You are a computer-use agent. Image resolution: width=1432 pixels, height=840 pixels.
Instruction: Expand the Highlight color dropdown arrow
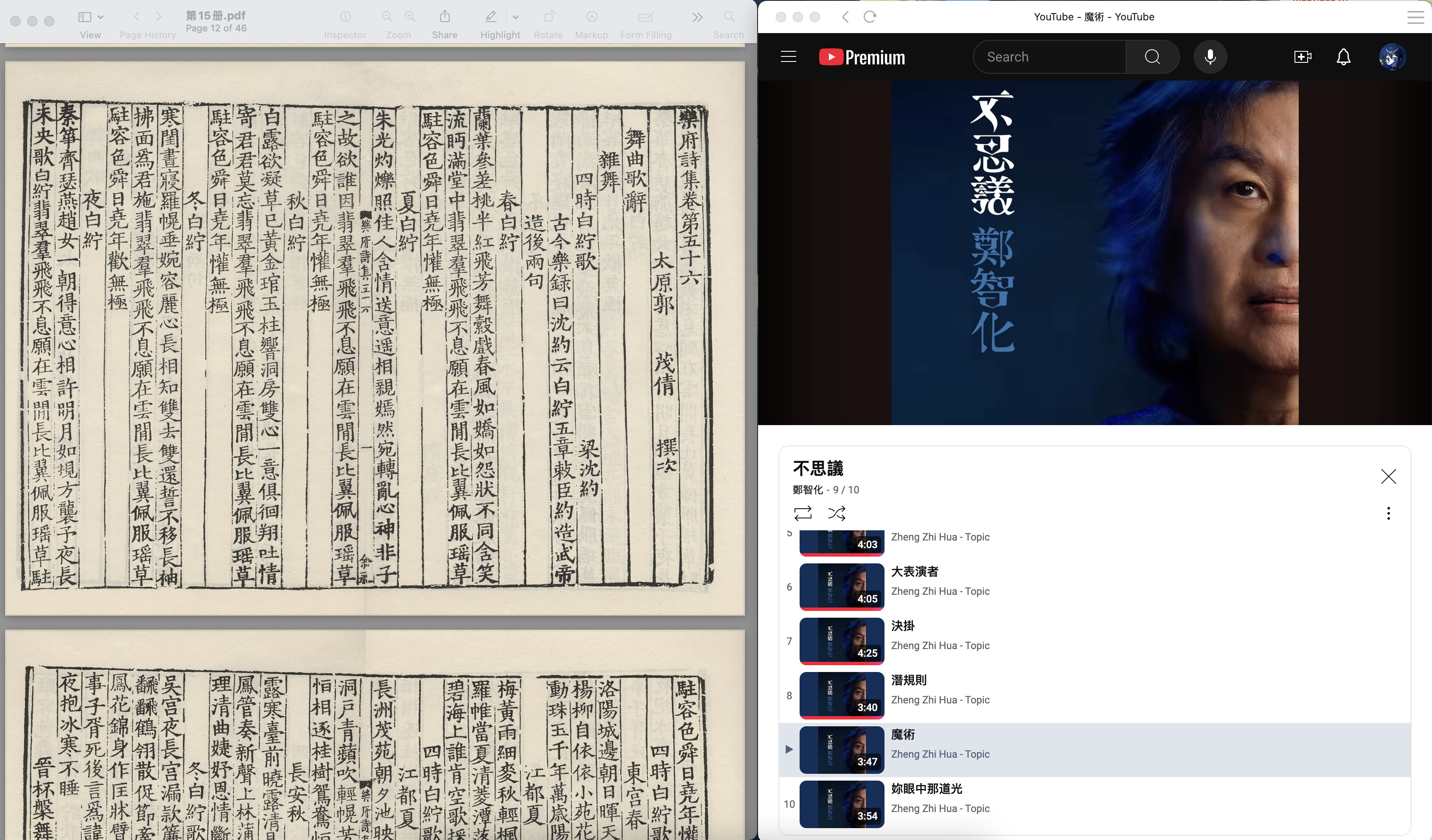click(516, 17)
